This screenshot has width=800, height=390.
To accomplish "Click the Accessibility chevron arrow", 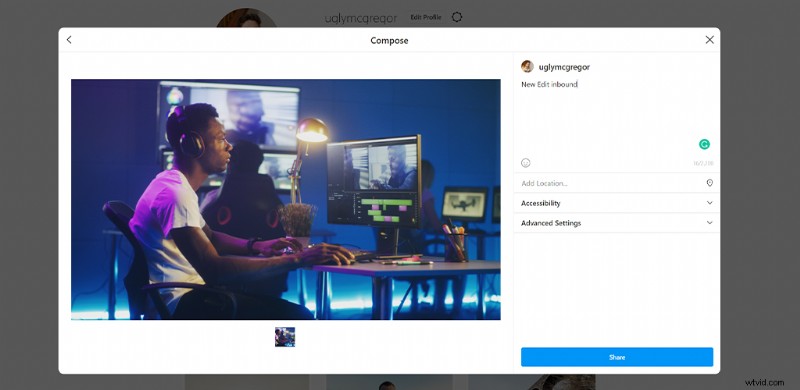I will pos(709,203).
